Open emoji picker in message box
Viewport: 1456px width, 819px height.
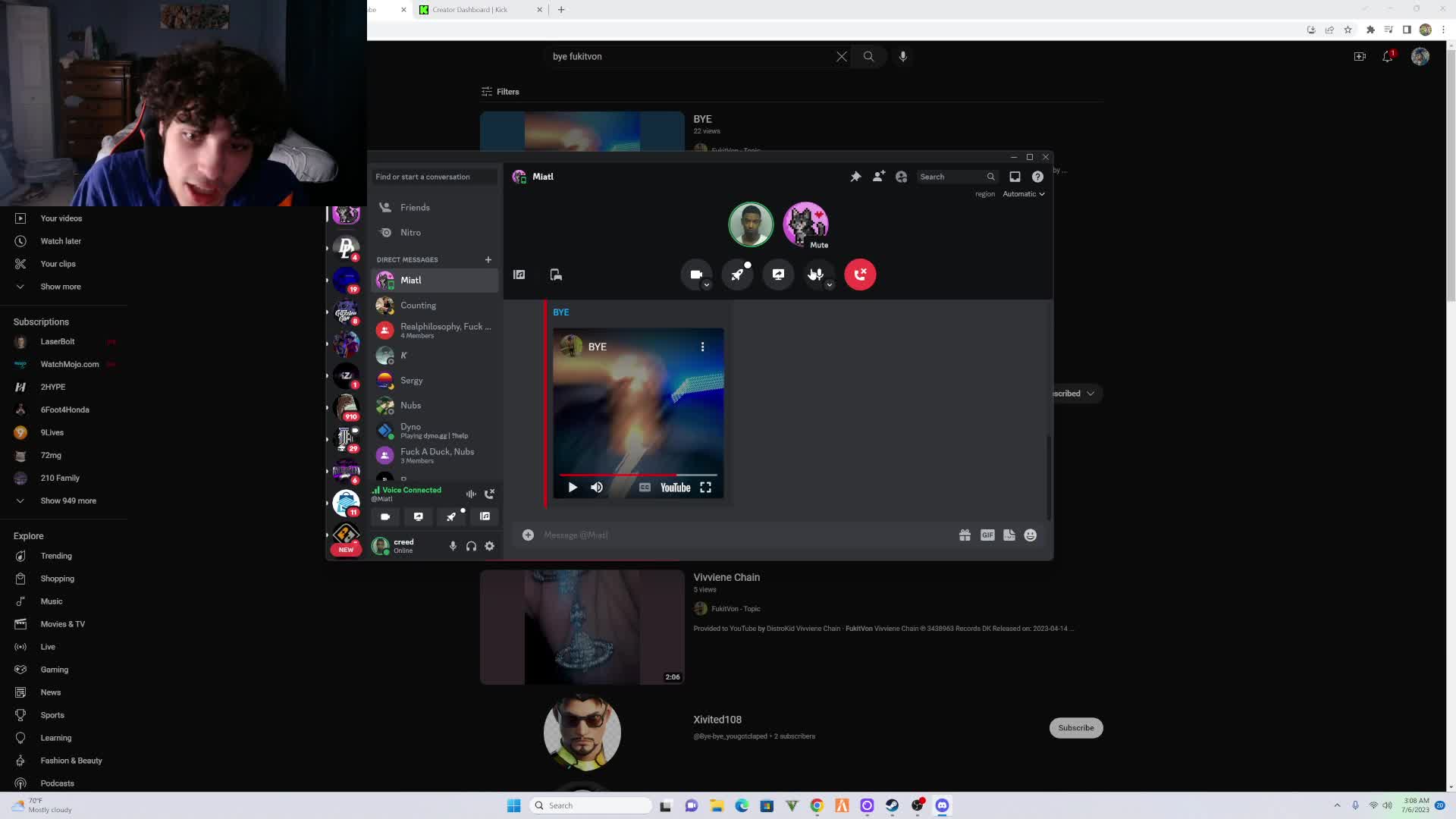1031,535
